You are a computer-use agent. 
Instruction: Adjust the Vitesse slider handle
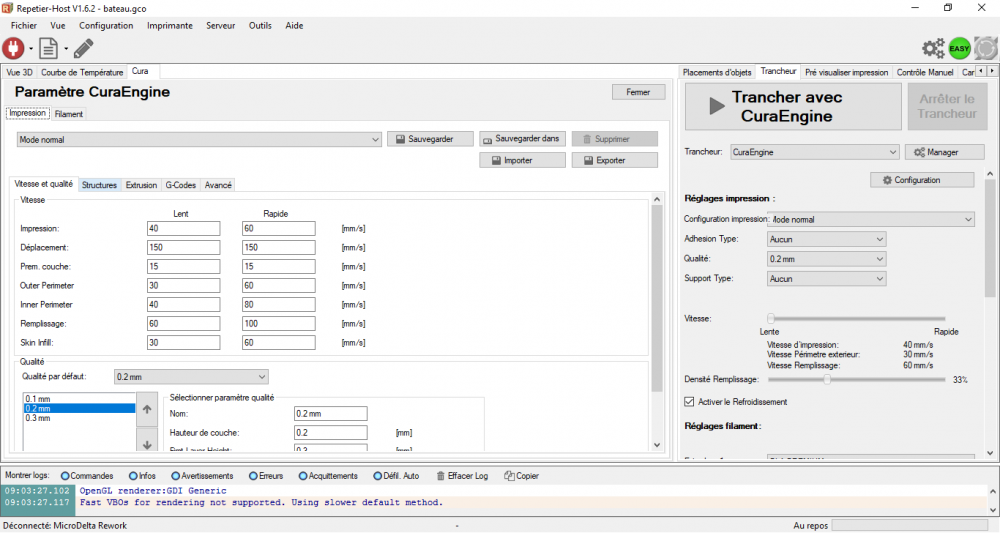click(771, 318)
